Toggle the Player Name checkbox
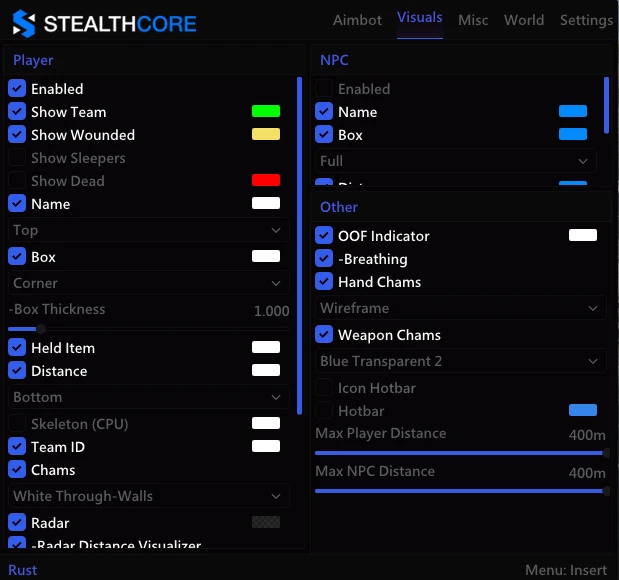The width and height of the screenshot is (619, 580). pos(17,203)
